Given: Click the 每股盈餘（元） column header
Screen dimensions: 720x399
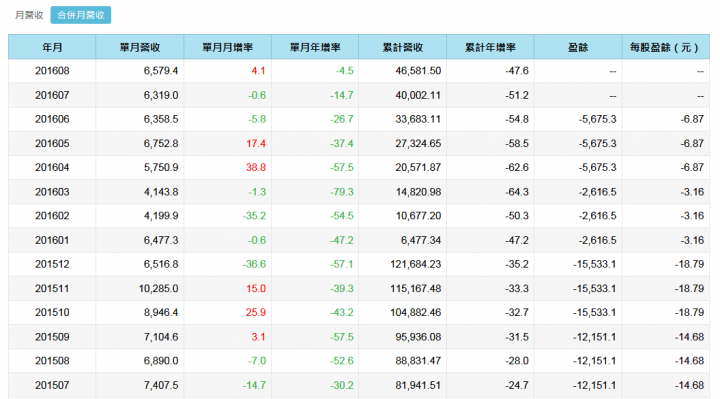Looking at the screenshot, I should click(665, 47).
